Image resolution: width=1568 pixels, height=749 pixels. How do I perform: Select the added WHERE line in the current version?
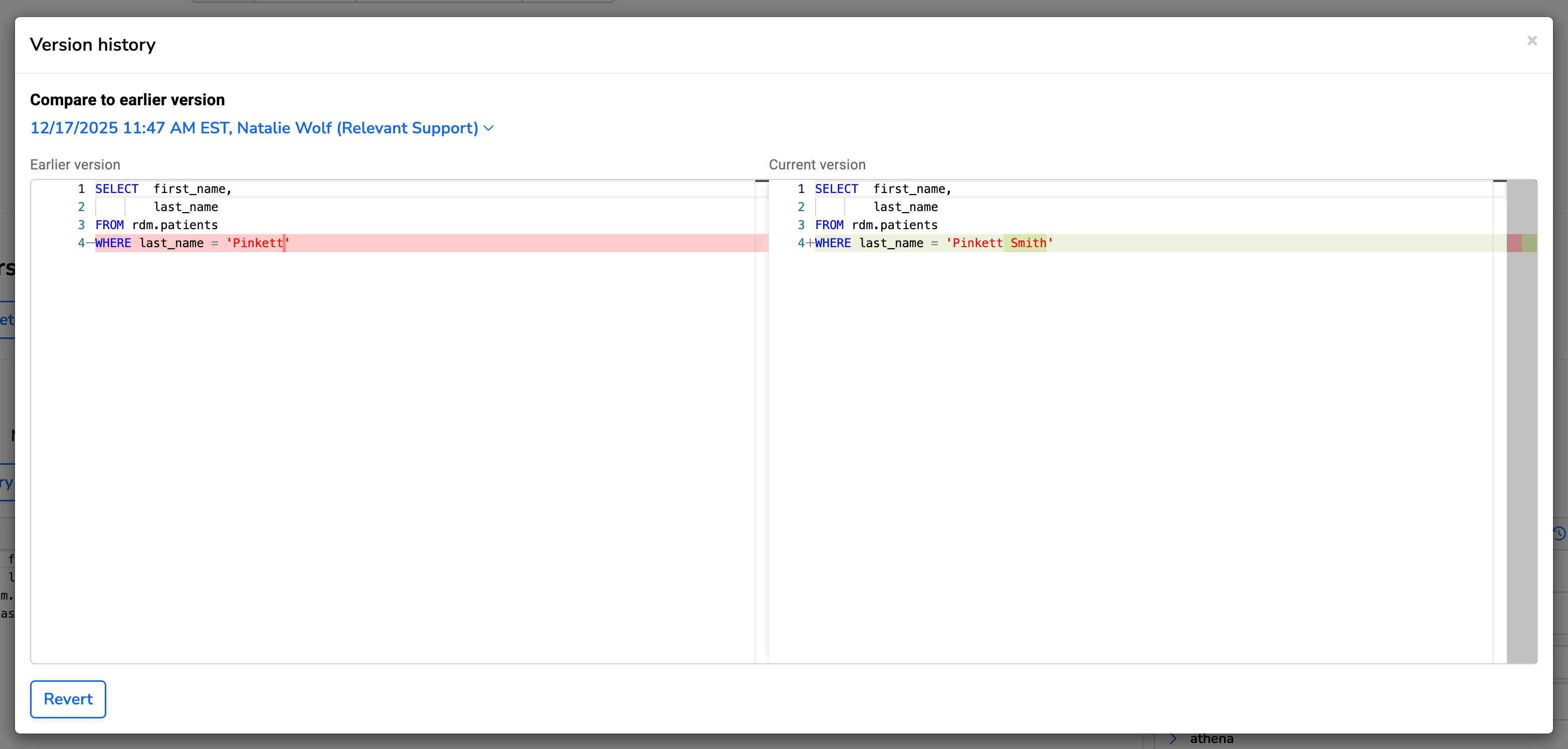[932, 243]
